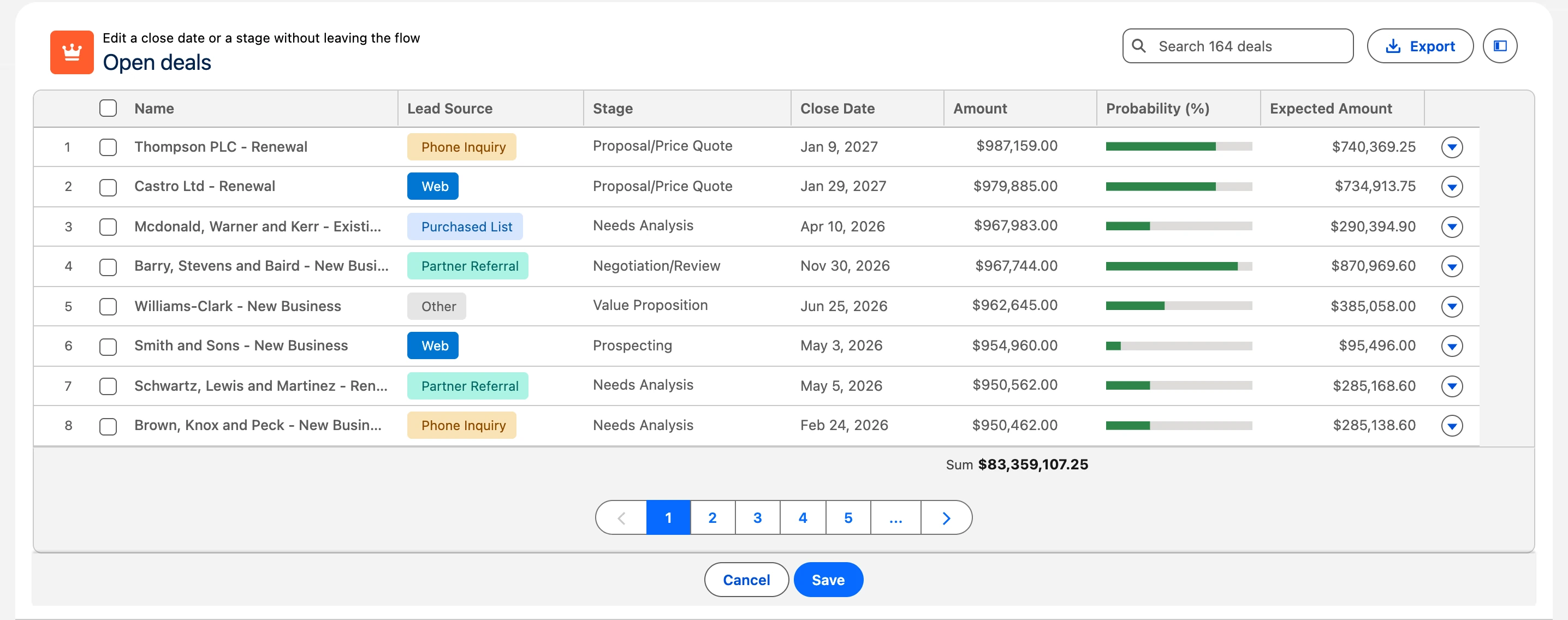Expand row menu for Schwartz, Lewis and Martinez
The height and width of the screenshot is (620, 1568).
(1452, 386)
